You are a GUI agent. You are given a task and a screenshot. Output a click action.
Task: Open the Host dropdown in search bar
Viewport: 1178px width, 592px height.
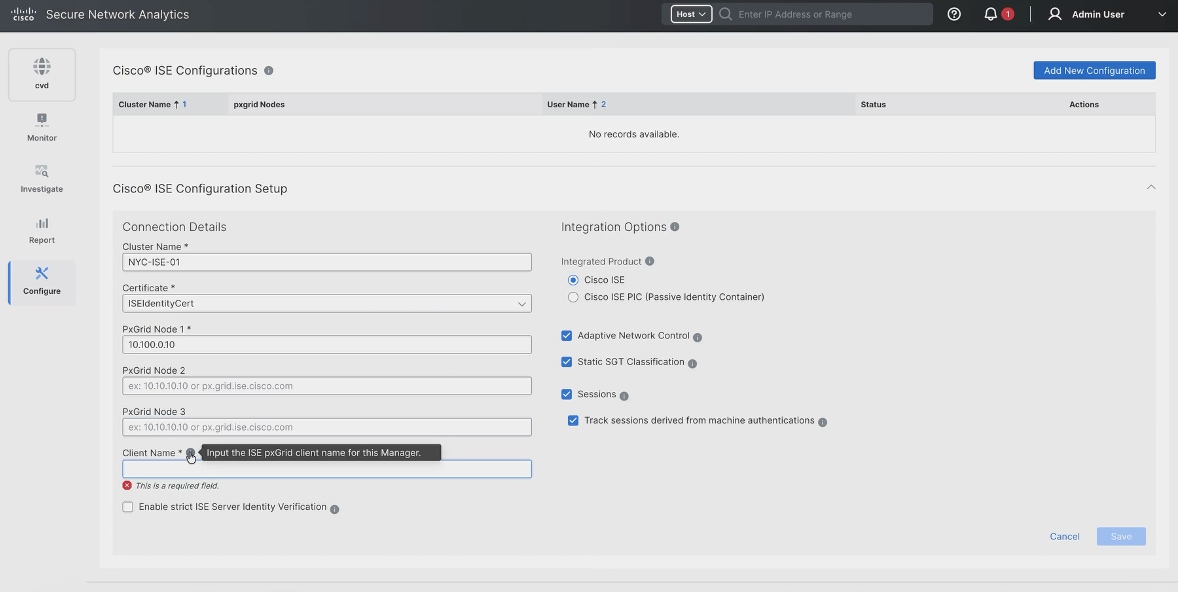[691, 14]
